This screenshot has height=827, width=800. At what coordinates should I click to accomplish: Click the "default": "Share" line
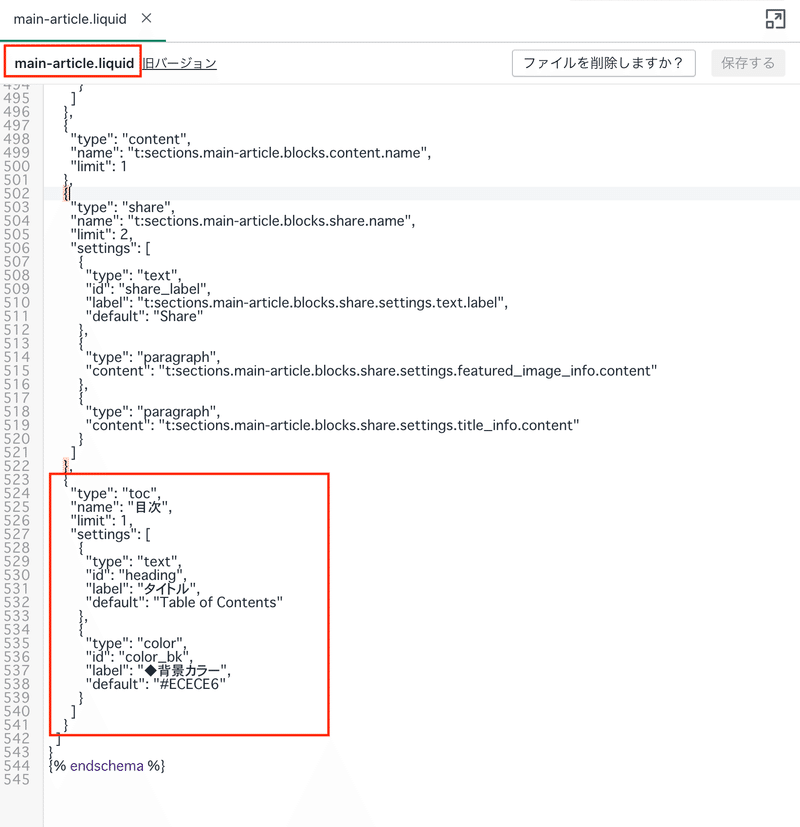144,316
